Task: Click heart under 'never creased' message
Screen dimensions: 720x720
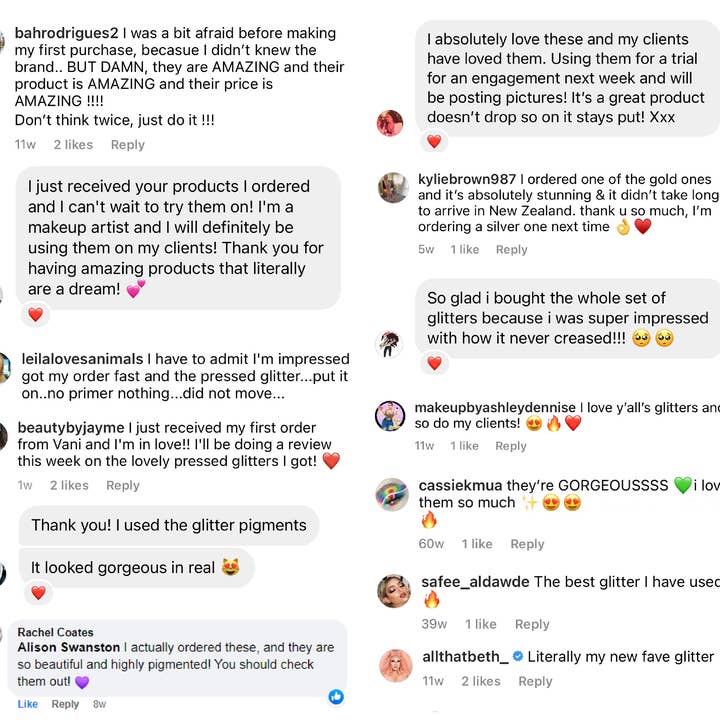Action: click(x=434, y=363)
